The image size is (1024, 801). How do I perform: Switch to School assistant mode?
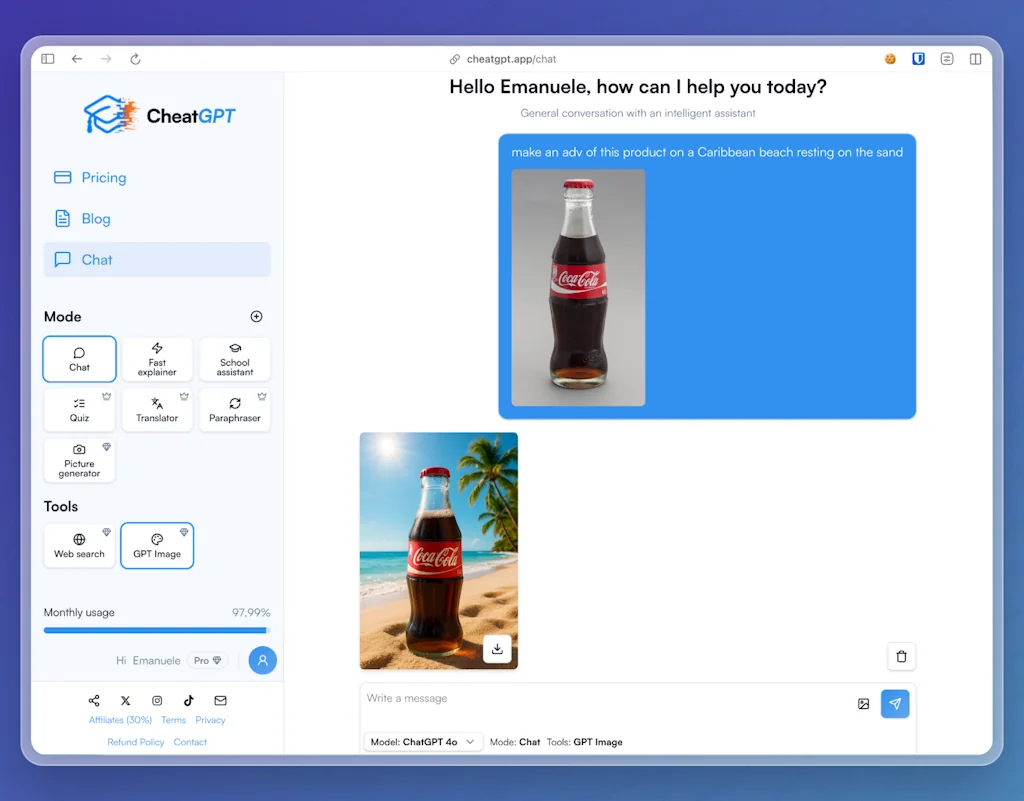(234, 359)
